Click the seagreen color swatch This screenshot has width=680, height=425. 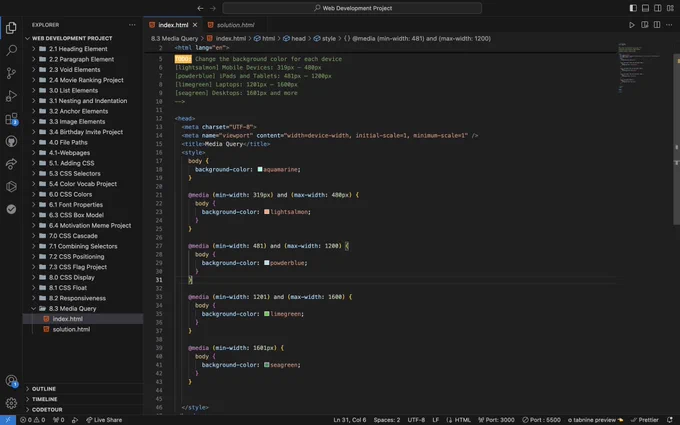(x=267, y=365)
